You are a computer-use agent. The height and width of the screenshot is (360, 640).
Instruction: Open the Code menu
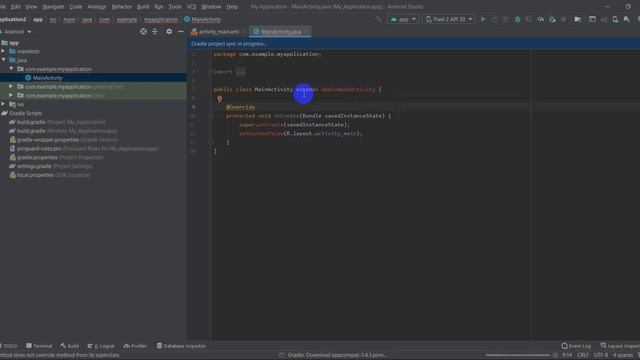[76, 7]
